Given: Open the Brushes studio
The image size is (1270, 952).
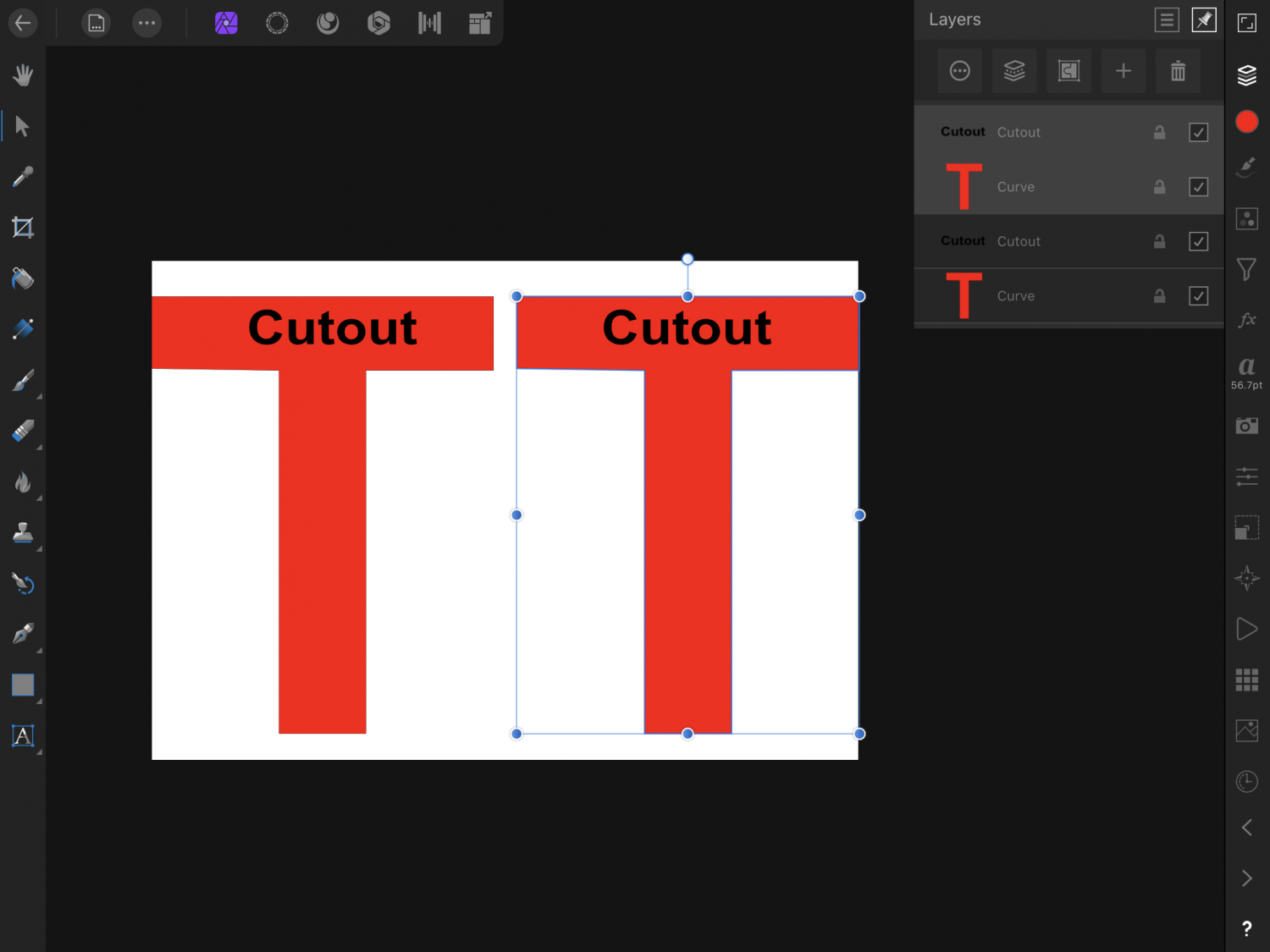Looking at the screenshot, I should pos(1247,168).
